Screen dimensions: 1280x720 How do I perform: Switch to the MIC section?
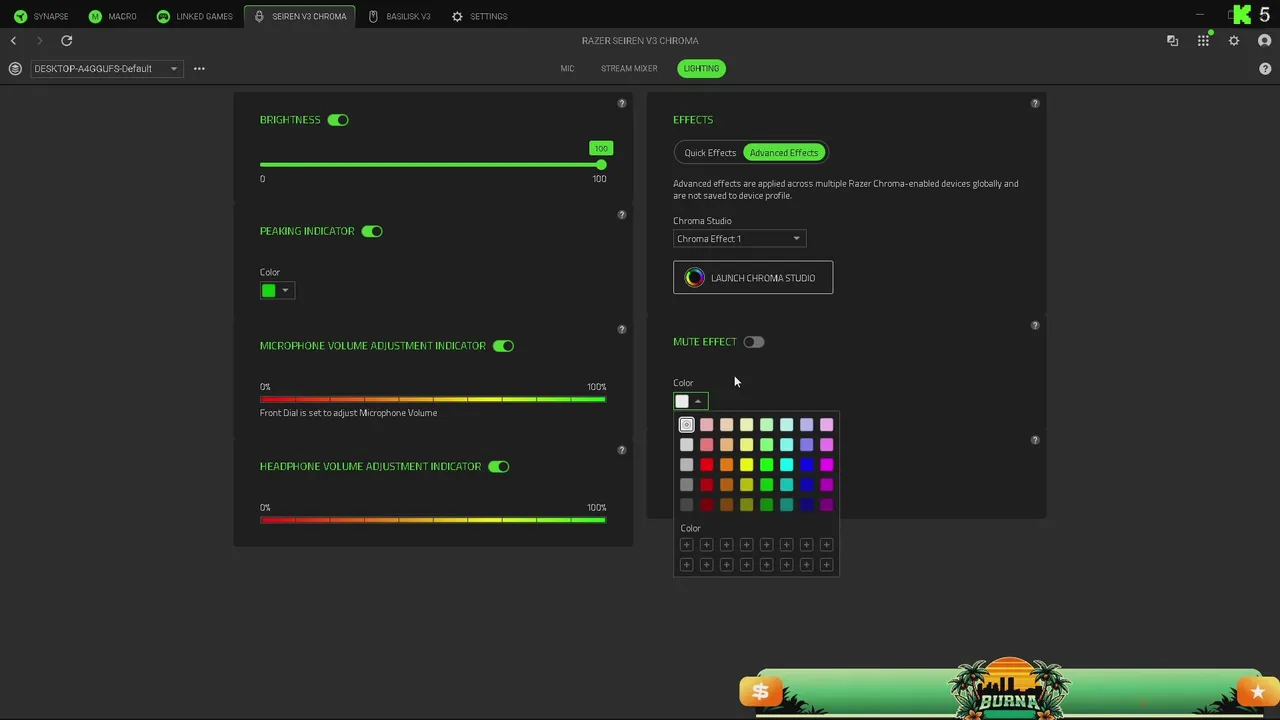tap(567, 69)
